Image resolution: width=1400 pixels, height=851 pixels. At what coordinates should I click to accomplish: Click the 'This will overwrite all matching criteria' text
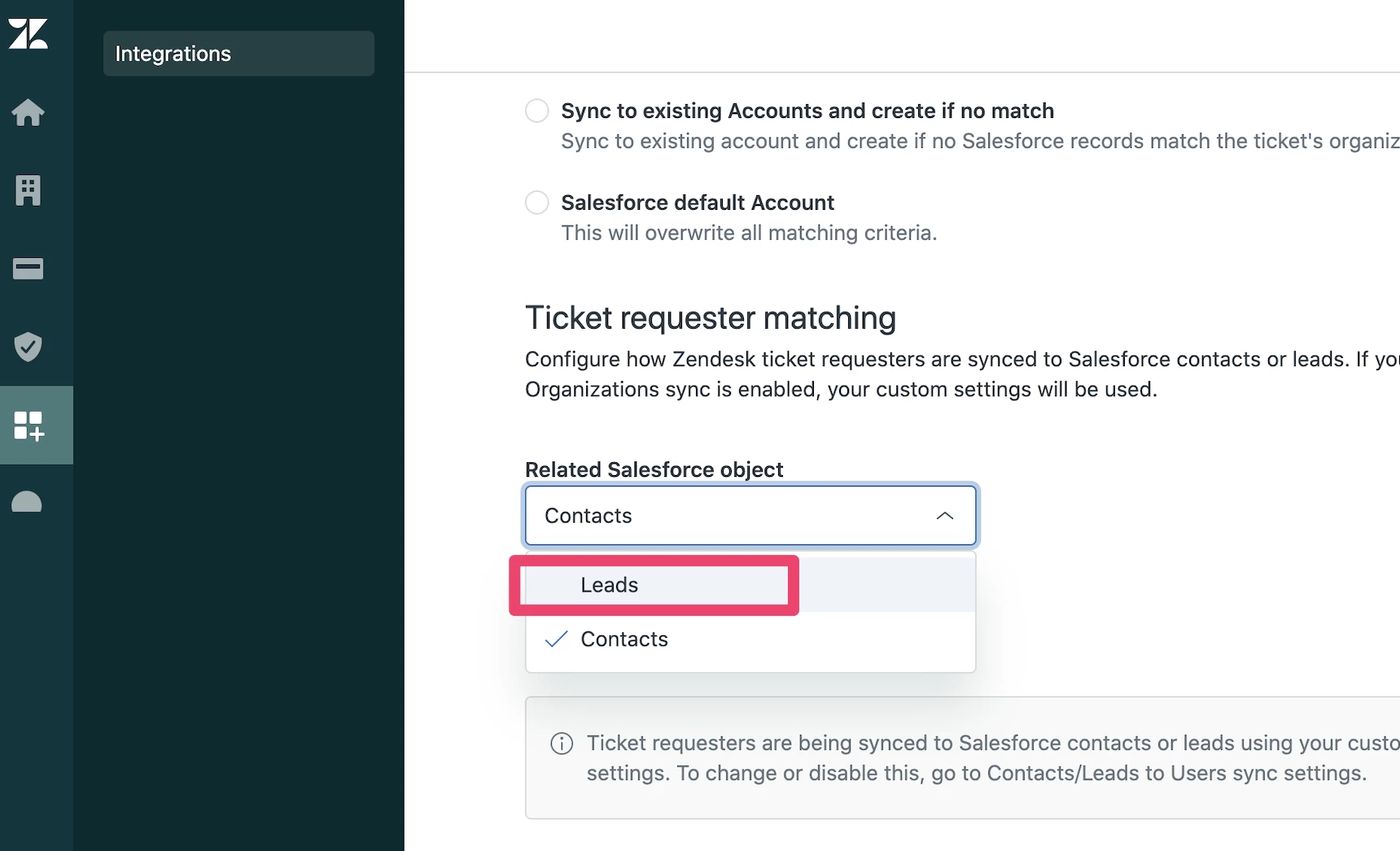[x=749, y=233]
